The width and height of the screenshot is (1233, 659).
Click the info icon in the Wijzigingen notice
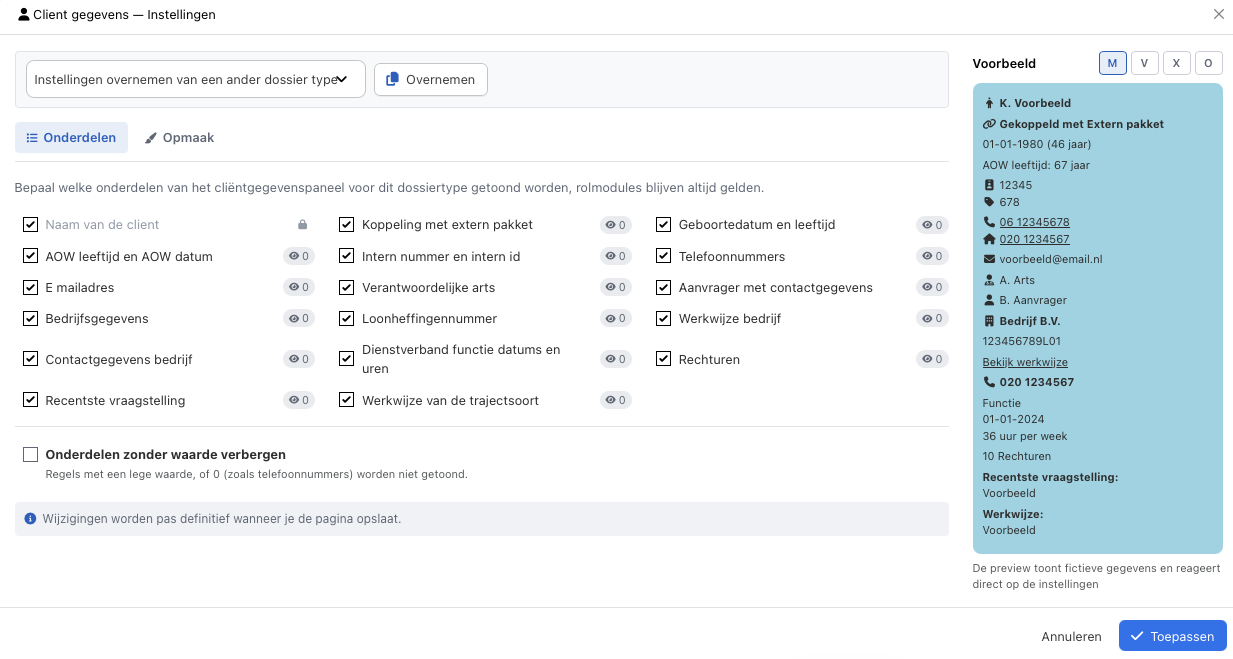31,519
